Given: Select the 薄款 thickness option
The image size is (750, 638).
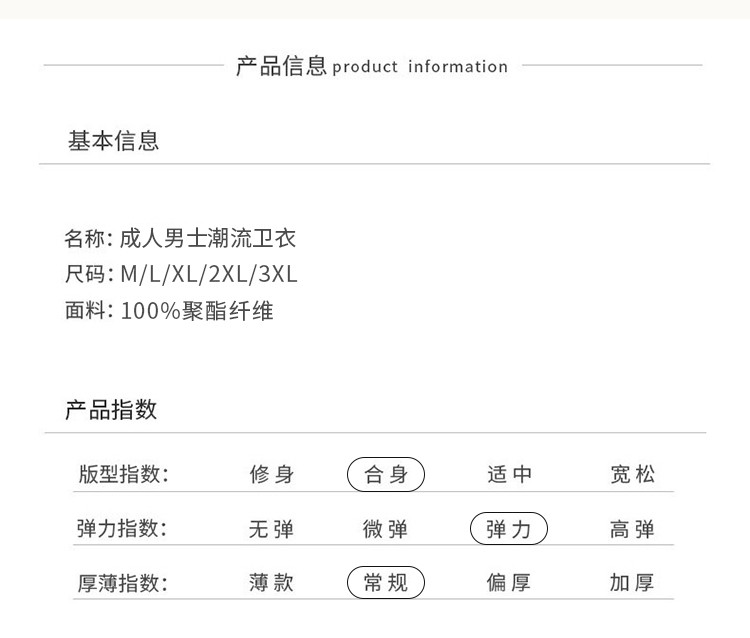Looking at the screenshot, I should click(271, 583).
